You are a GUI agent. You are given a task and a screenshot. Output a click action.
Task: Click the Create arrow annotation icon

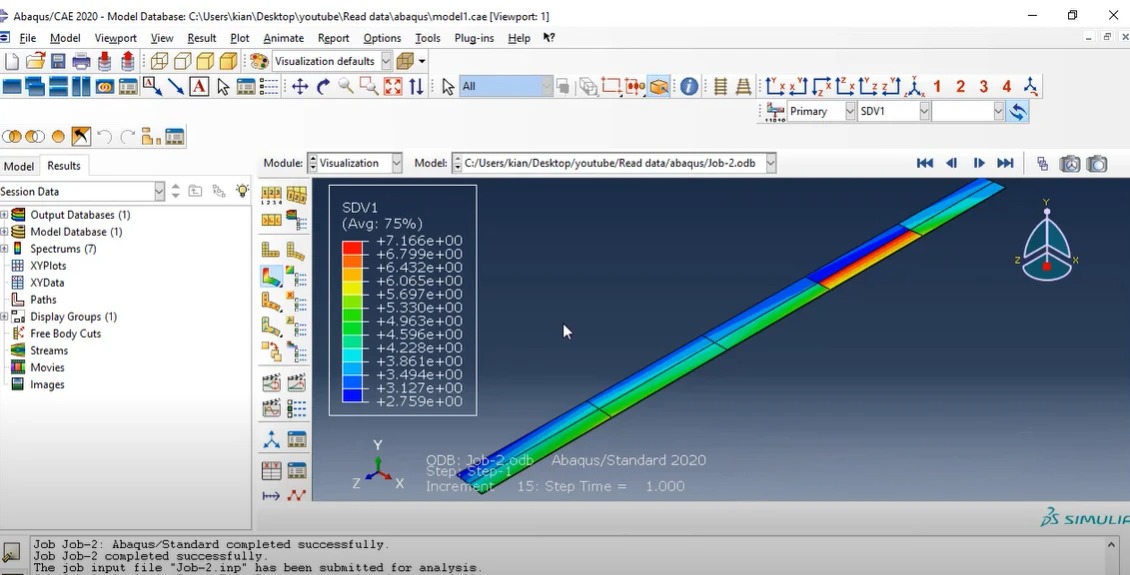(x=176, y=86)
